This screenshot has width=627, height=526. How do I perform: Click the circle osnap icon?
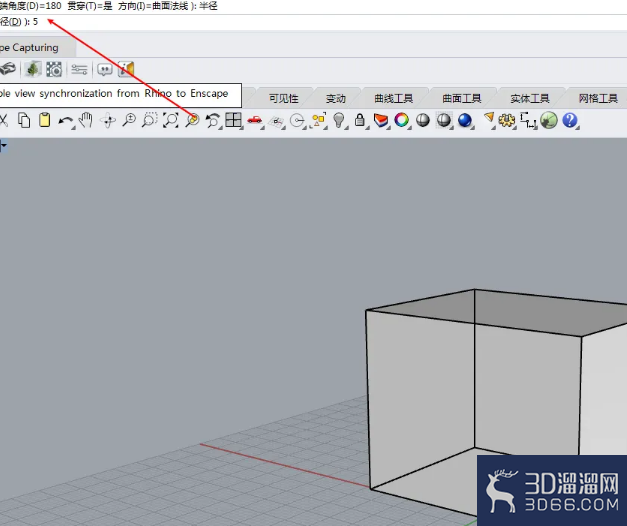(298, 120)
